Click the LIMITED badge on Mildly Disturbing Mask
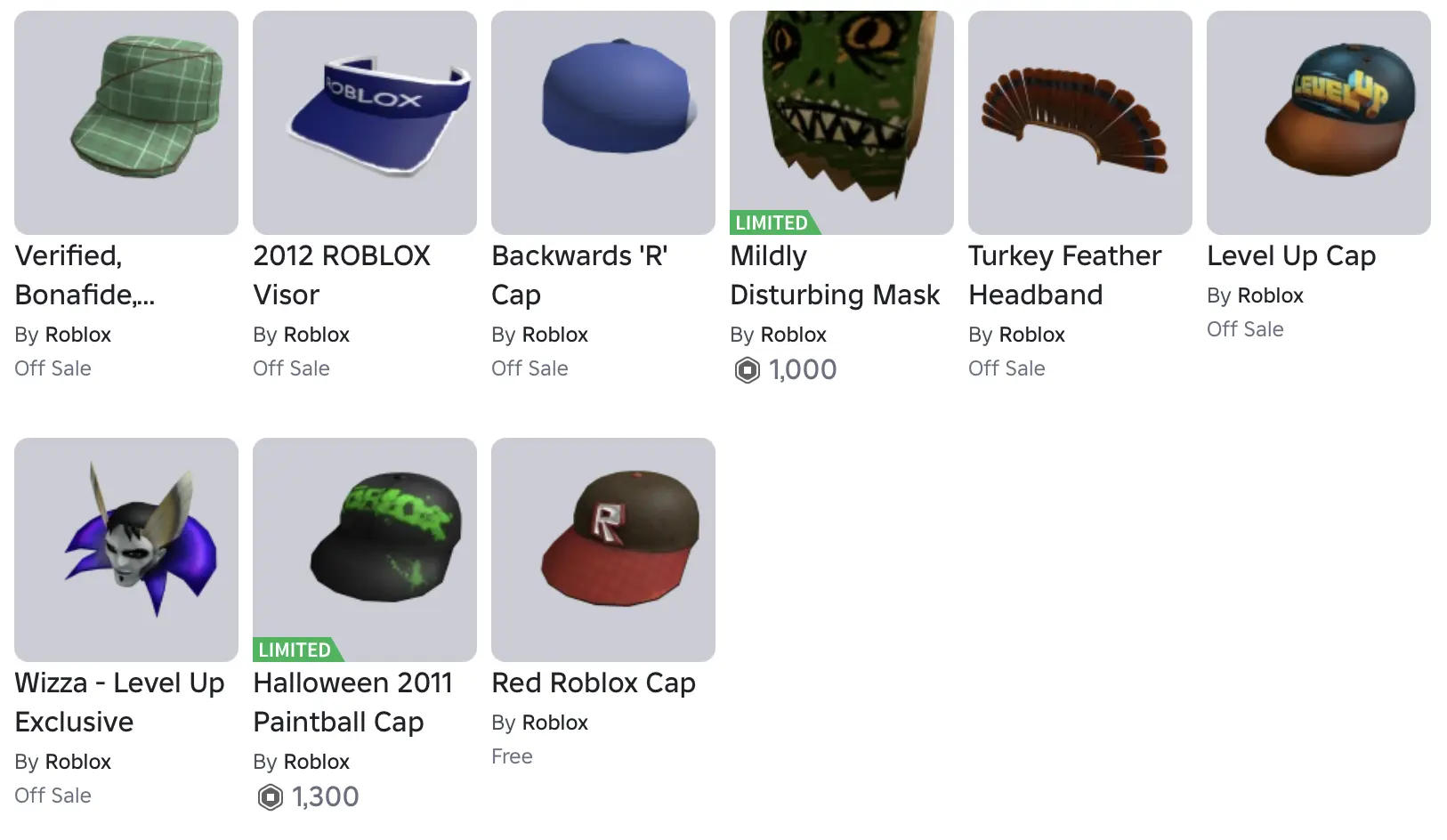The image size is (1447, 840). 772,222
